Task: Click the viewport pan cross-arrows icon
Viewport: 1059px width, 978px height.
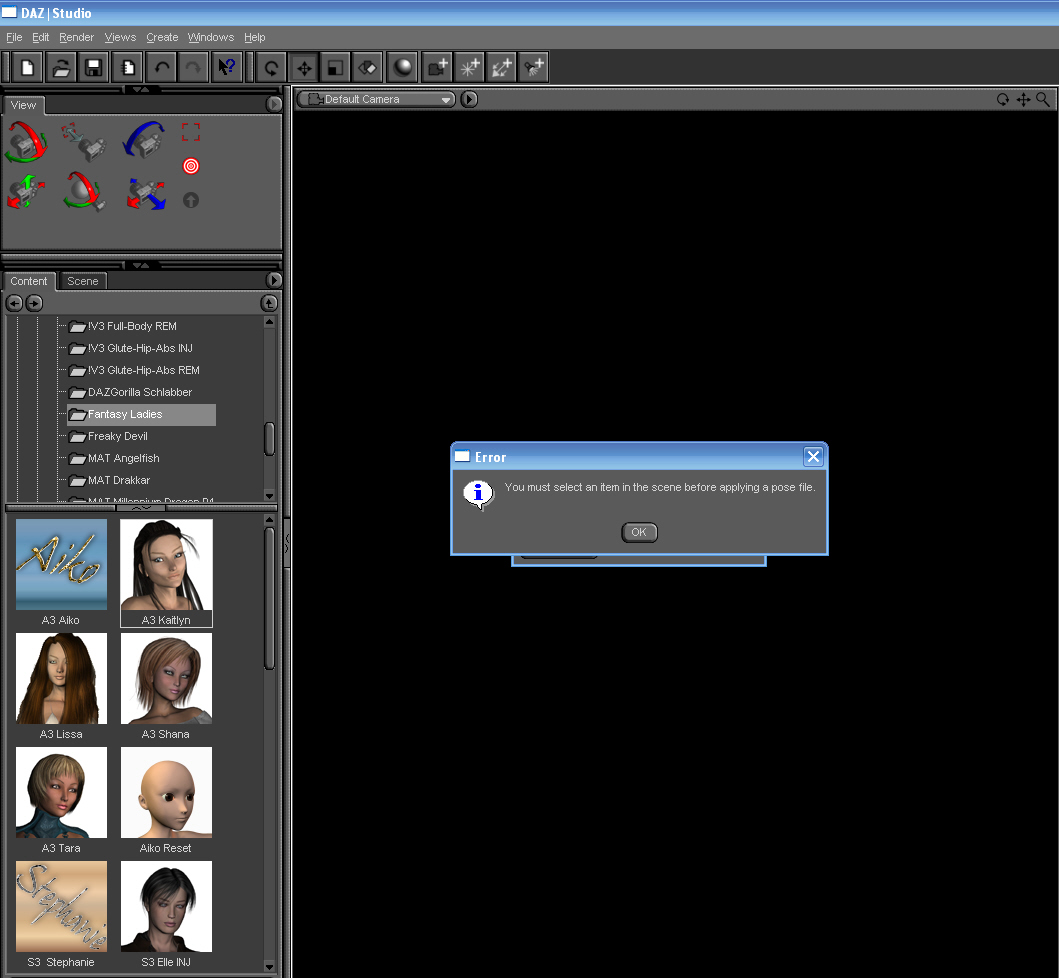Action: pyautogui.click(x=1024, y=99)
